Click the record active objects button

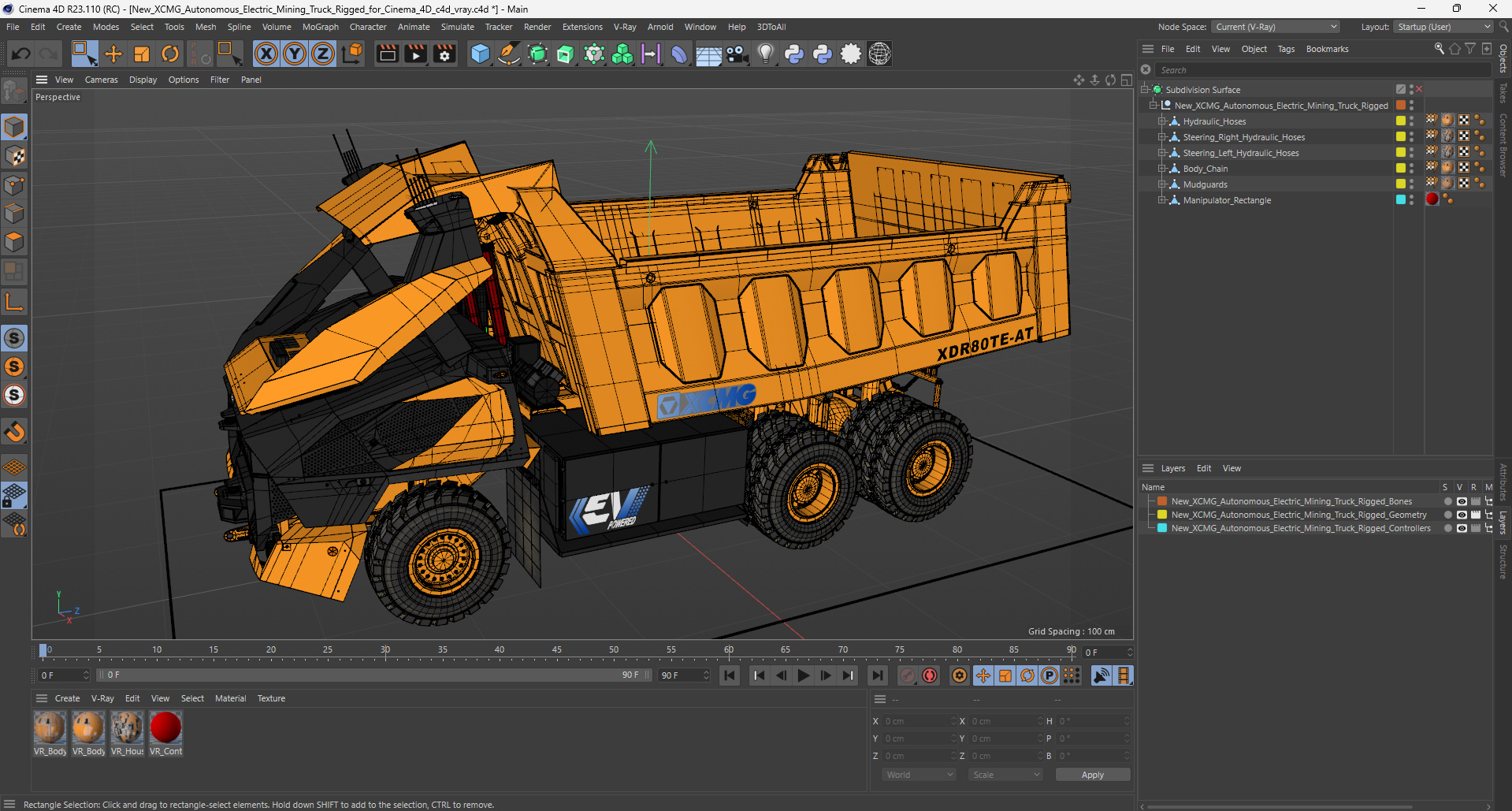click(908, 675)
